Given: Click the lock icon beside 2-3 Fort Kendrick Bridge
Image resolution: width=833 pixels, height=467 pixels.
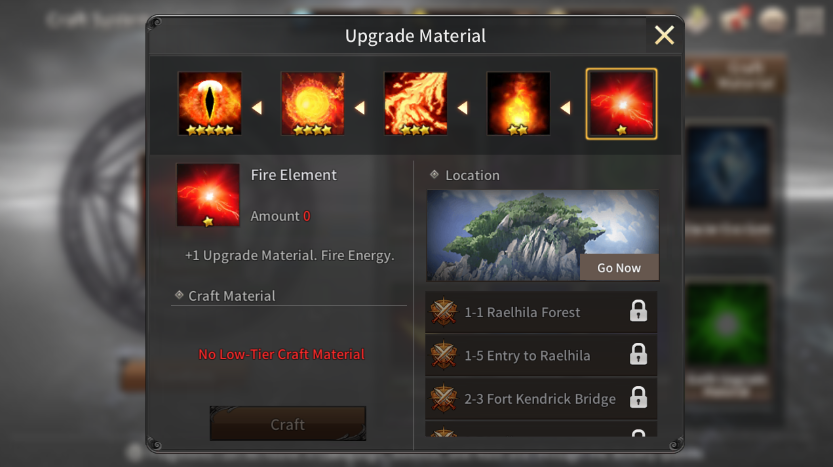Looking at the screenshot, I should (x=638, y=397).
